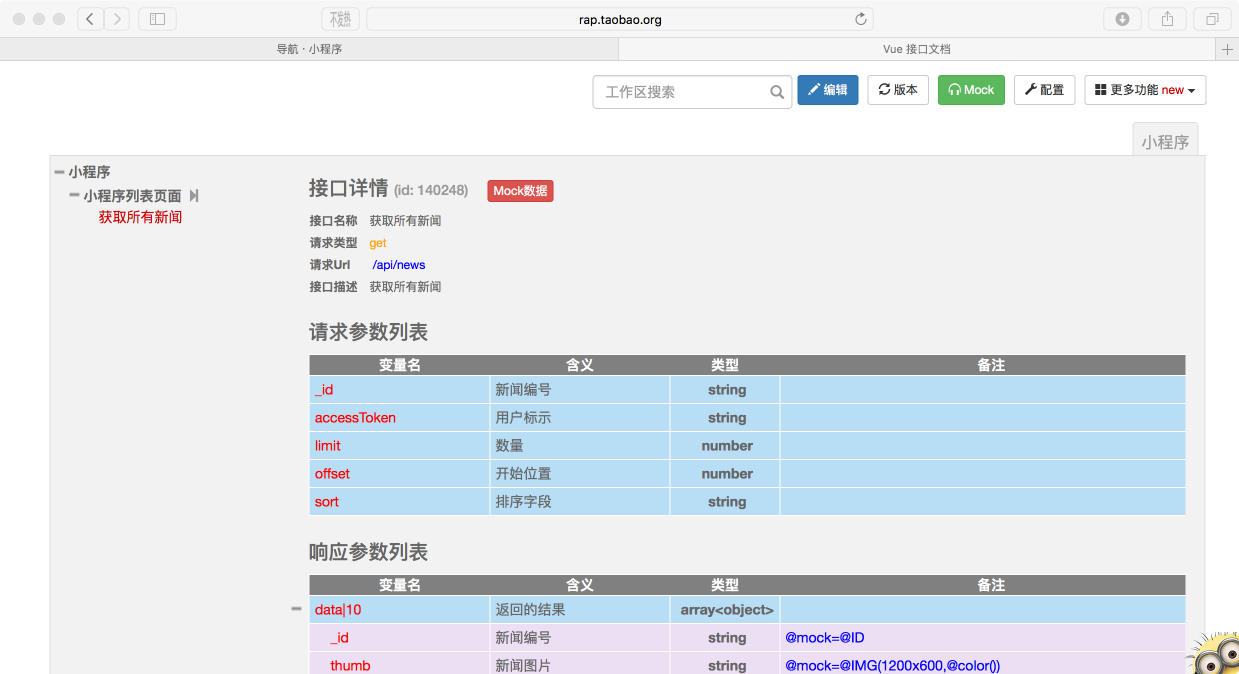The image size is (1239, 674).
Task: Activate the green Mock headphones icon
Action: tap(956, 90)
